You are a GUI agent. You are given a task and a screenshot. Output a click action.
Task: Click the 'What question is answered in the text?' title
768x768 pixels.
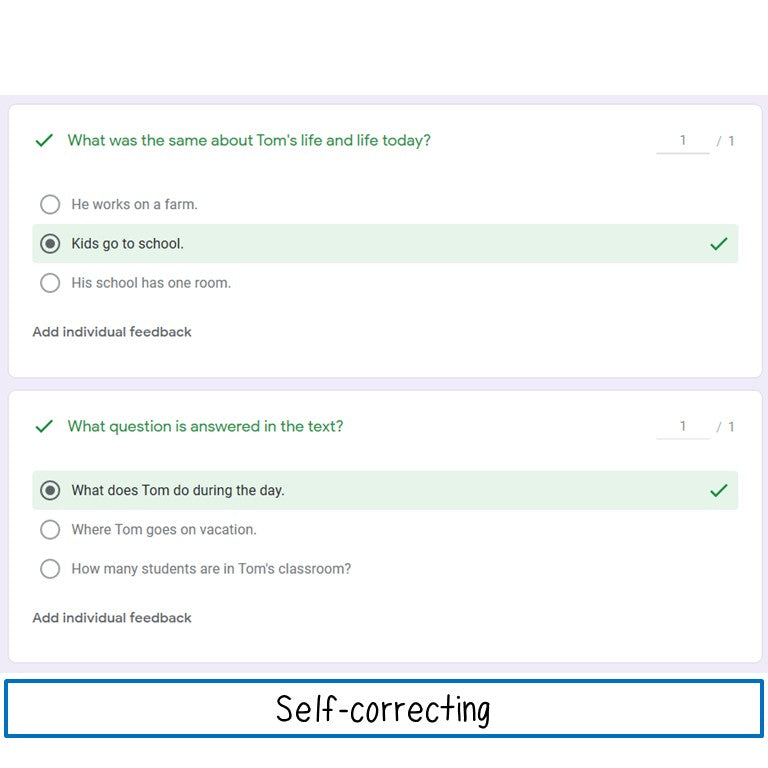pyautogui.click(x=205, y=427)
